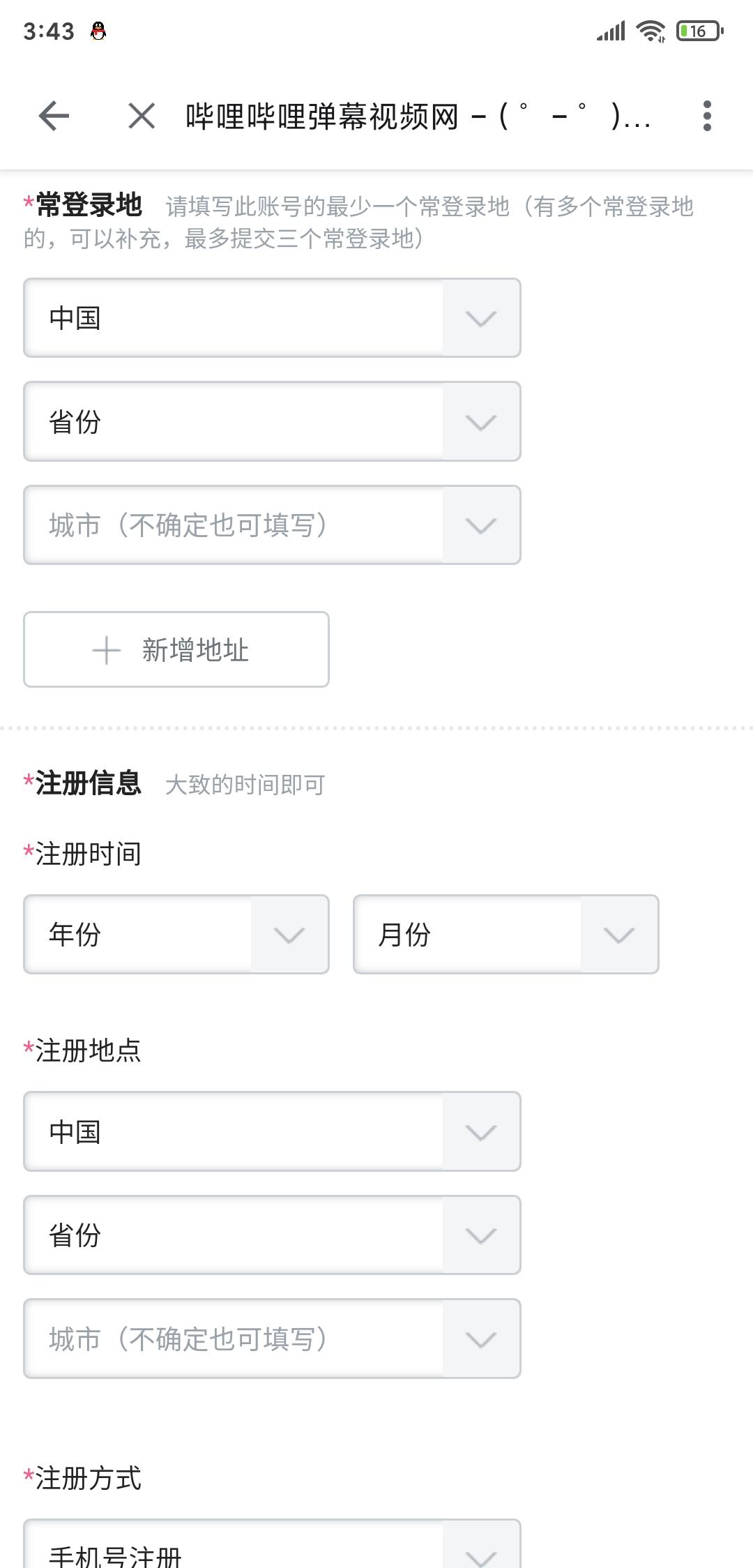Select the 月份 registration month dropdown

pos(506,934)
